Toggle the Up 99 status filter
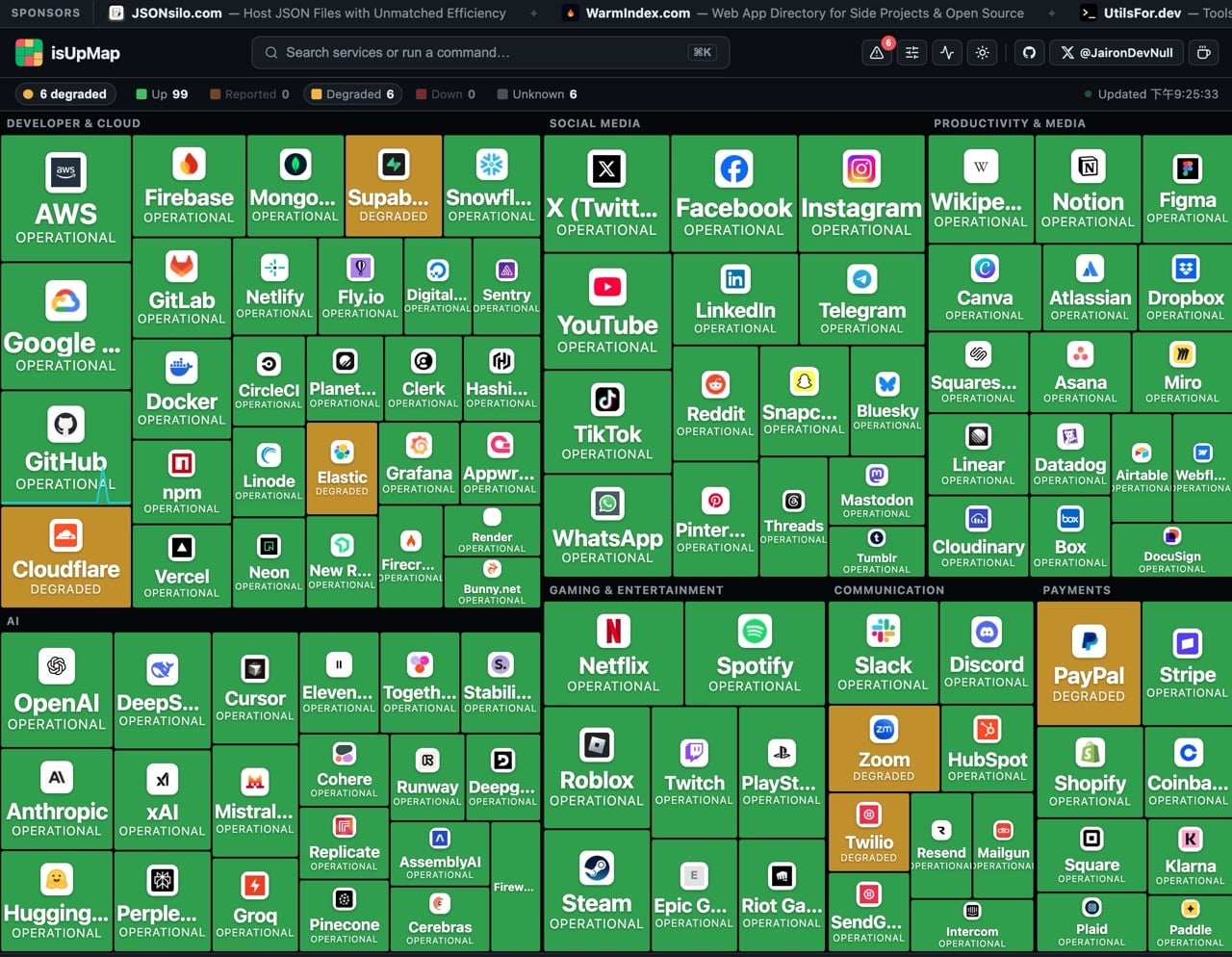Screen dimensions: 1232x957 tap(162, 94)
